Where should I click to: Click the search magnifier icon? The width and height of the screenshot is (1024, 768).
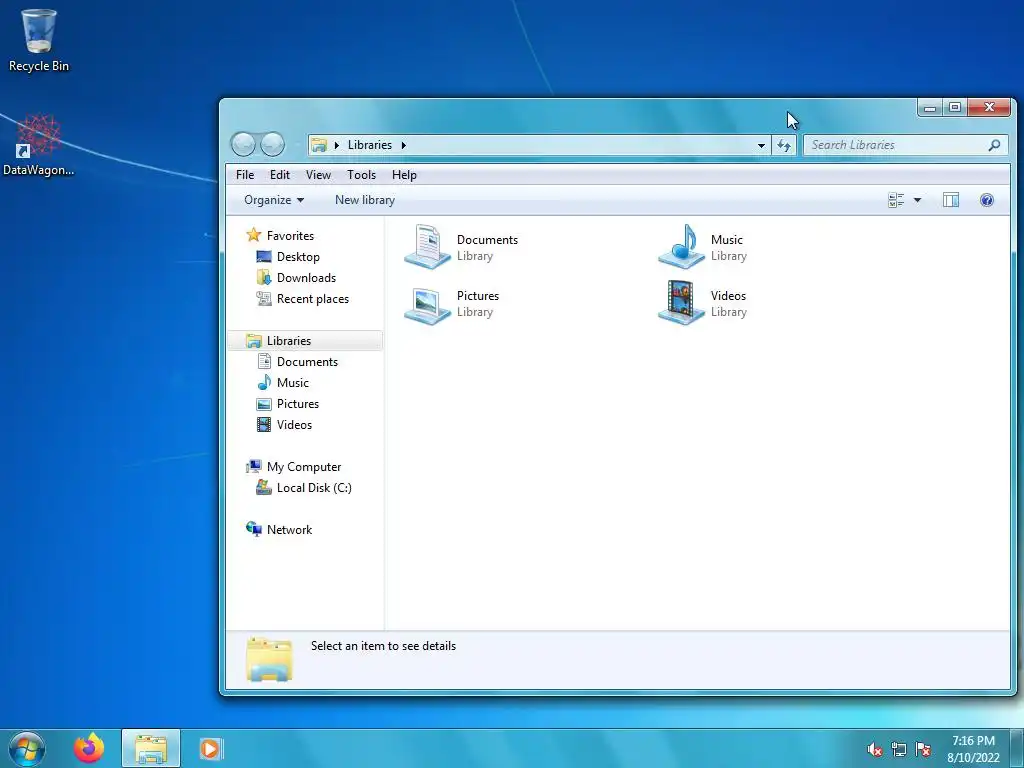994,145
